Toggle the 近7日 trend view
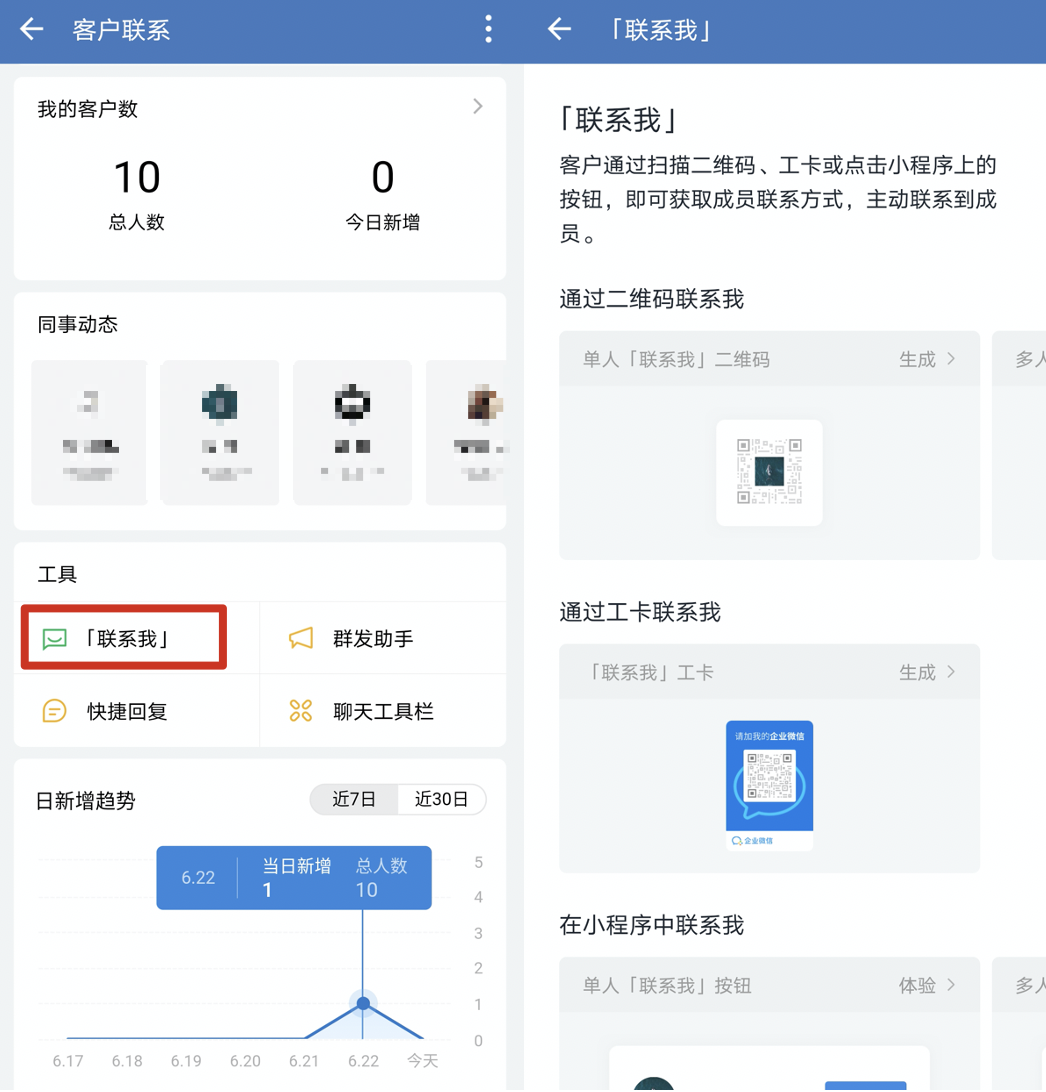 pos(355,799)
